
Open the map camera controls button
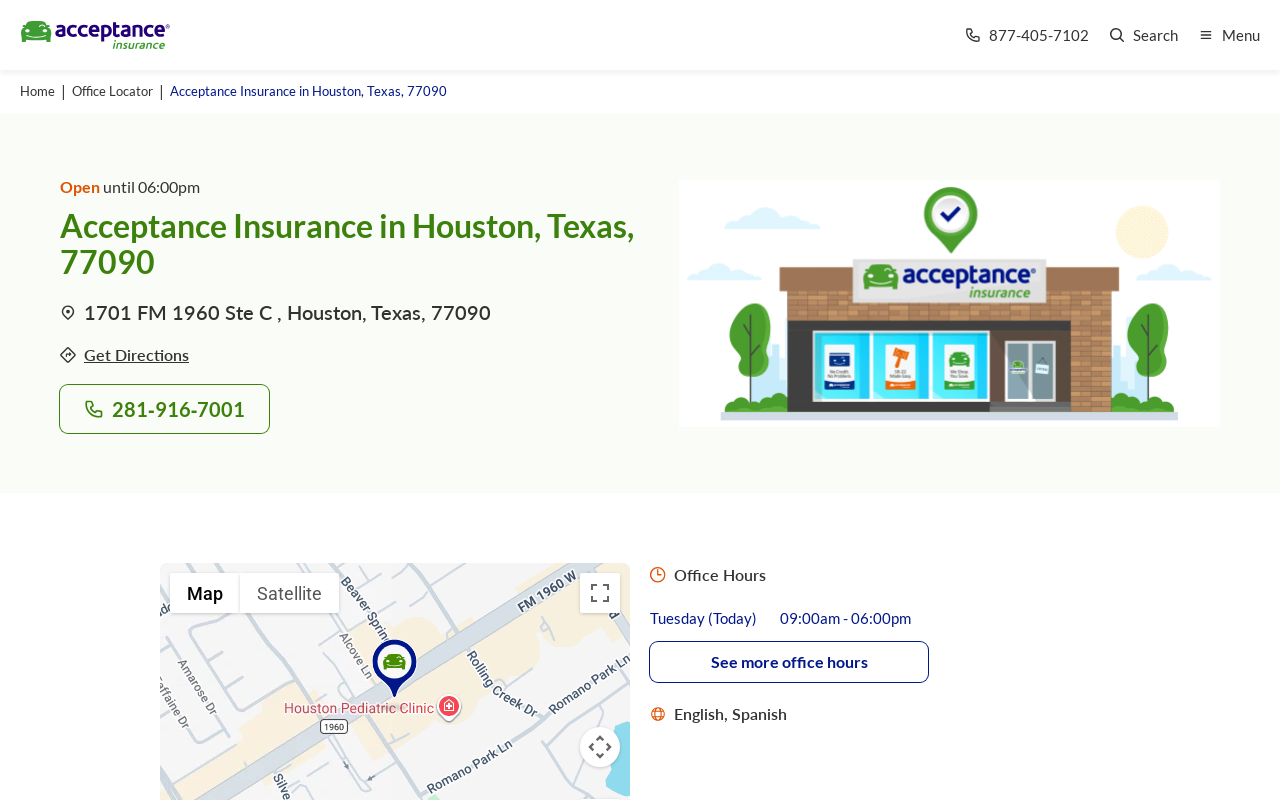600,747
